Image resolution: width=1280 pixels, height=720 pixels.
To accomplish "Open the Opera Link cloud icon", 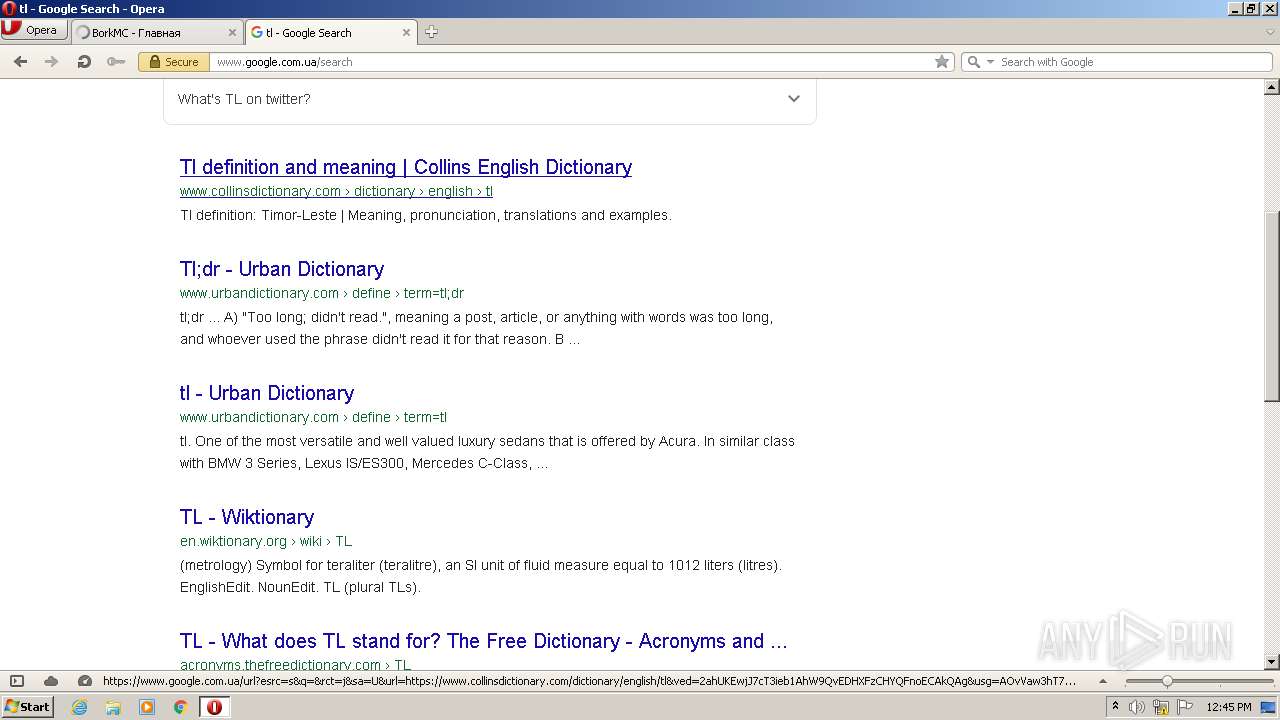I will point(51,681).
